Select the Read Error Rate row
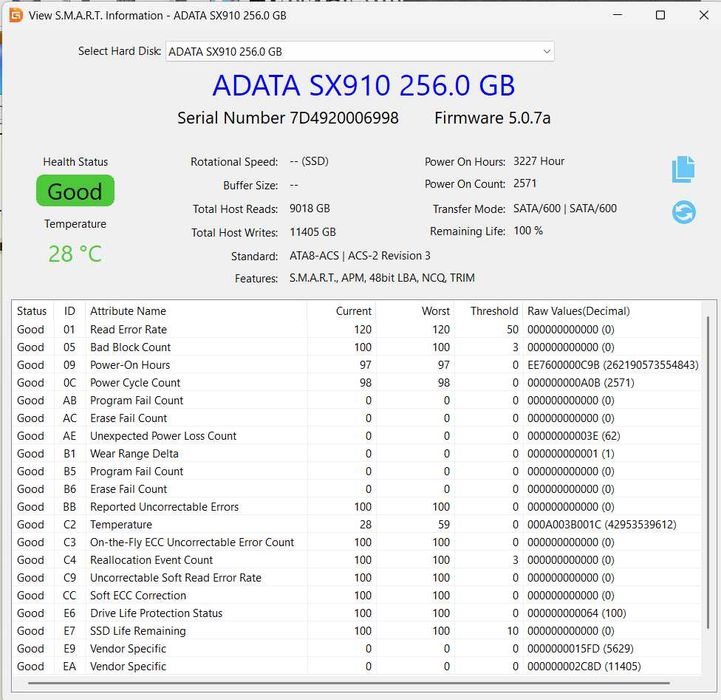 tap(357, 329)
